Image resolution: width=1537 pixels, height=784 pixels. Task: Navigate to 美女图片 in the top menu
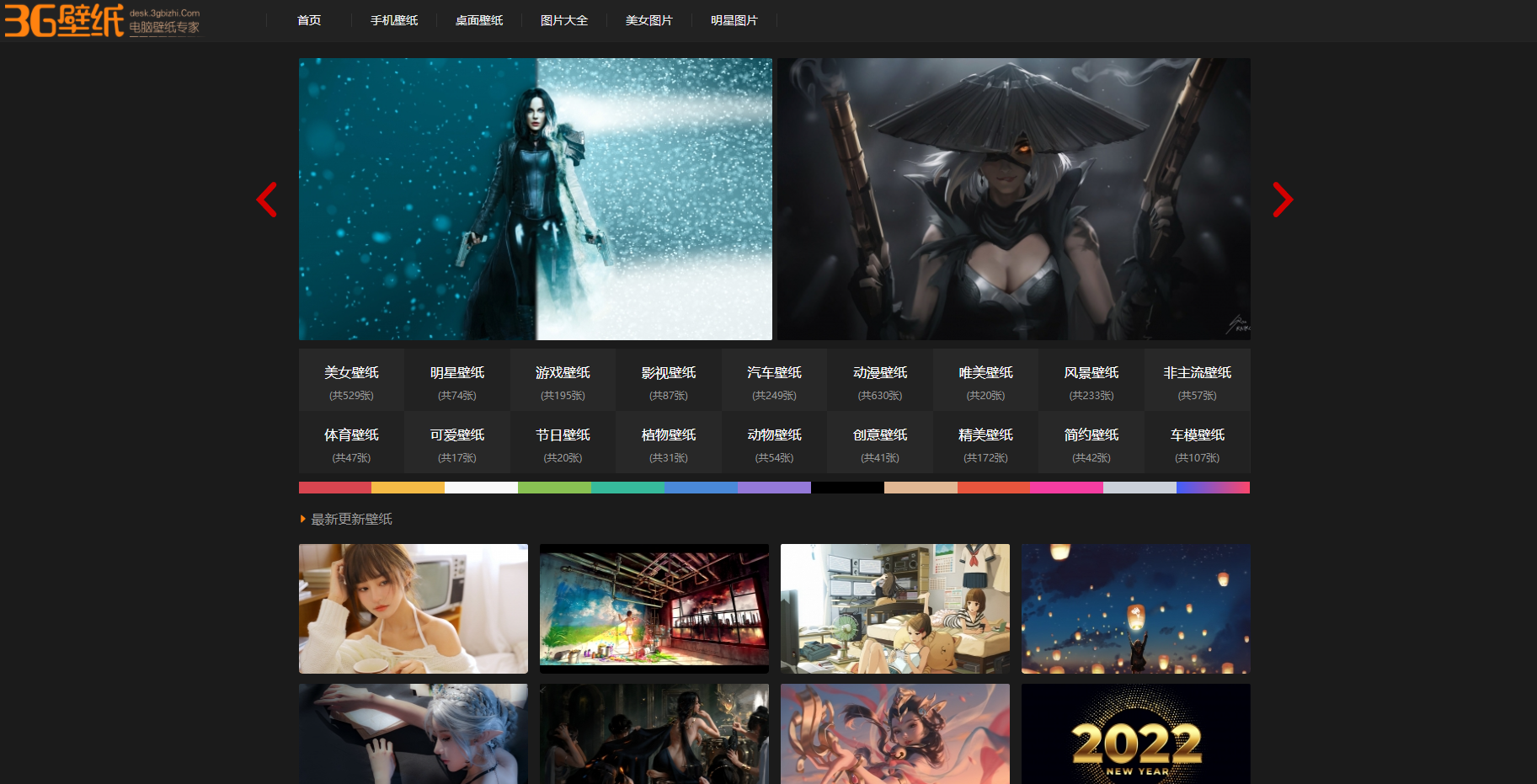coord(649,20)
